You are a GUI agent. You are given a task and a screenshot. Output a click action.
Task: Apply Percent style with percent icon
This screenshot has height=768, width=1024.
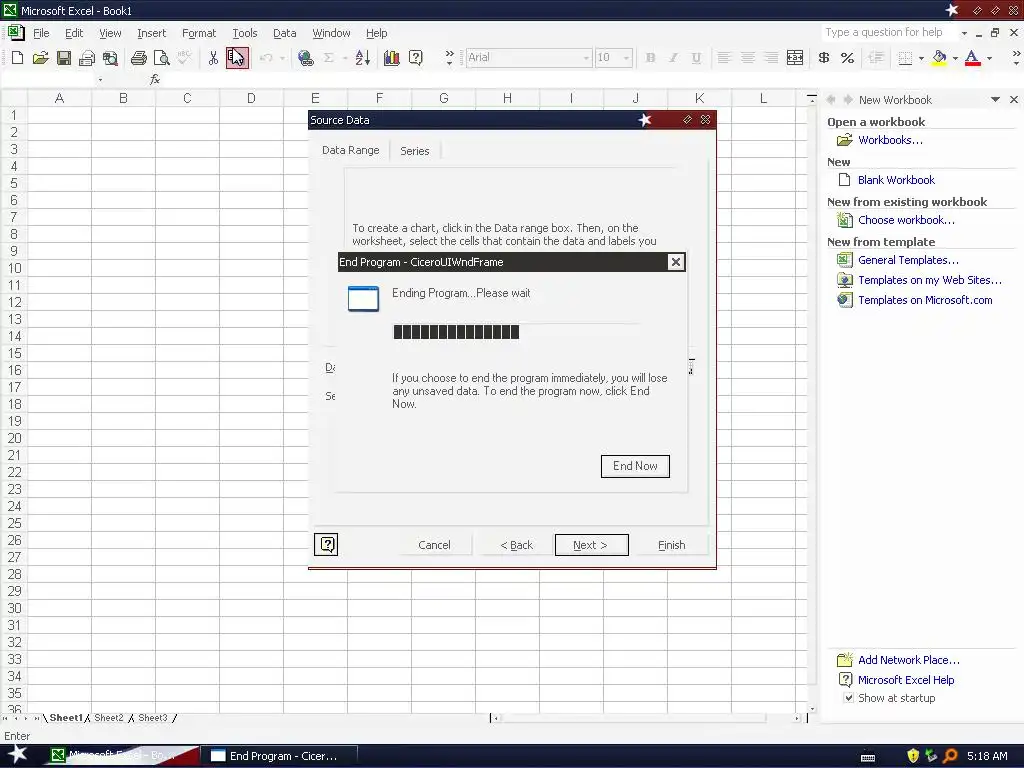[848, 57]
